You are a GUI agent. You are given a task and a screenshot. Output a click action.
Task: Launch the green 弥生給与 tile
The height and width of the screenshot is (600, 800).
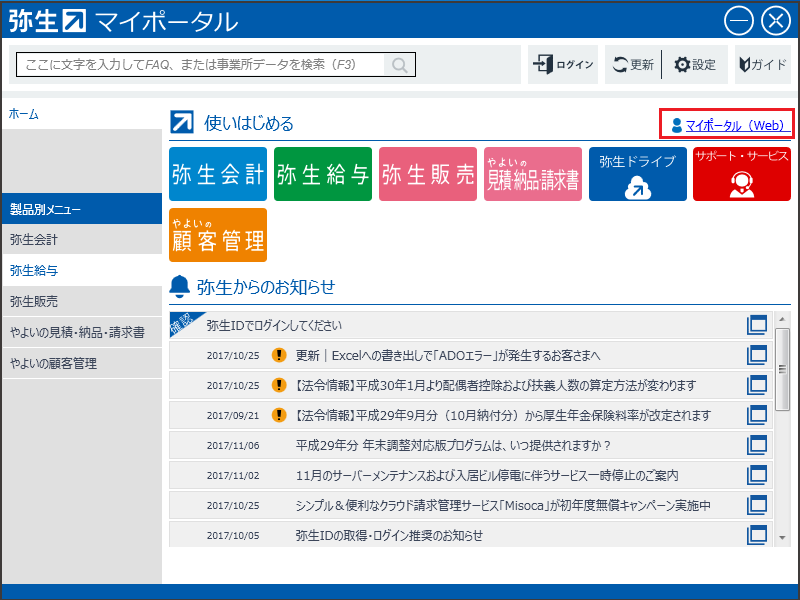323,174
